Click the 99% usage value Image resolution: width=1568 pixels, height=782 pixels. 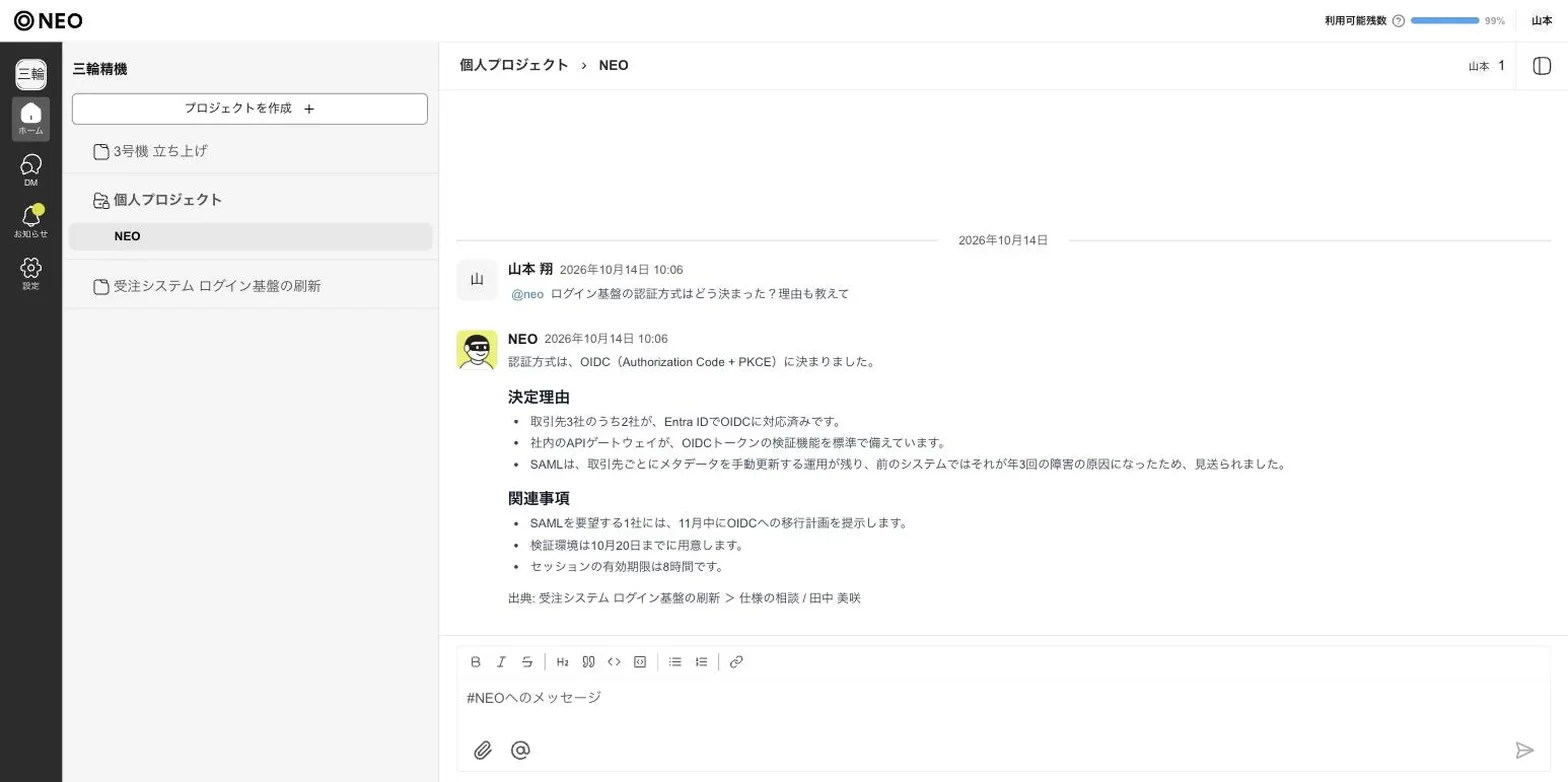[1495, 21]
